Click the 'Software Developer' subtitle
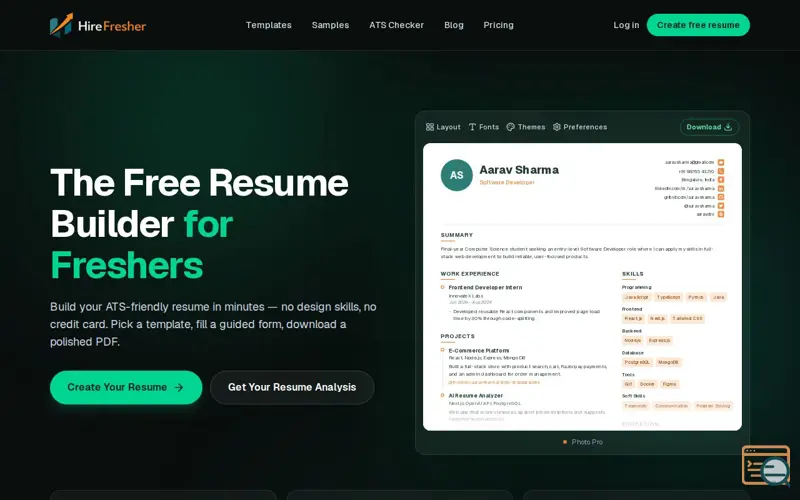800x500 pixels. pyautogui.click(x=507, y=182)
